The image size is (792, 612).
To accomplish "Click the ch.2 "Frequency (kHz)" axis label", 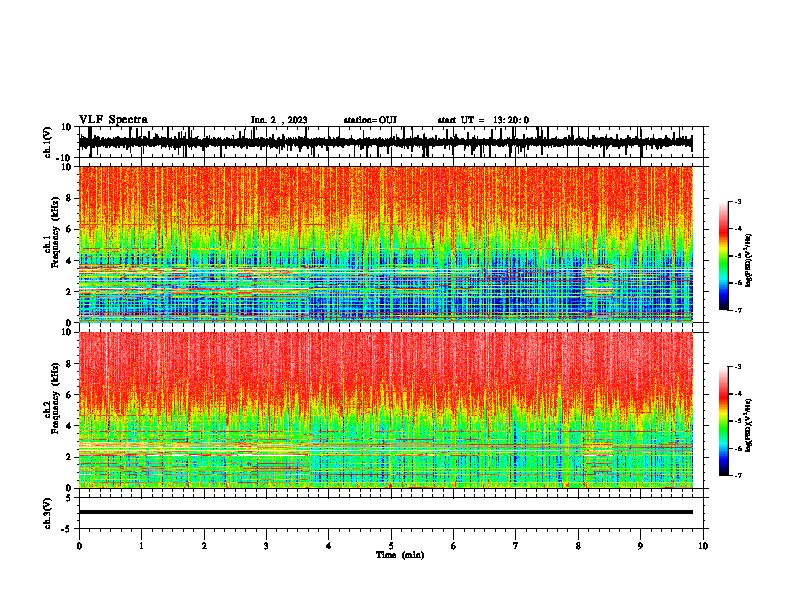I will [55, 398].
